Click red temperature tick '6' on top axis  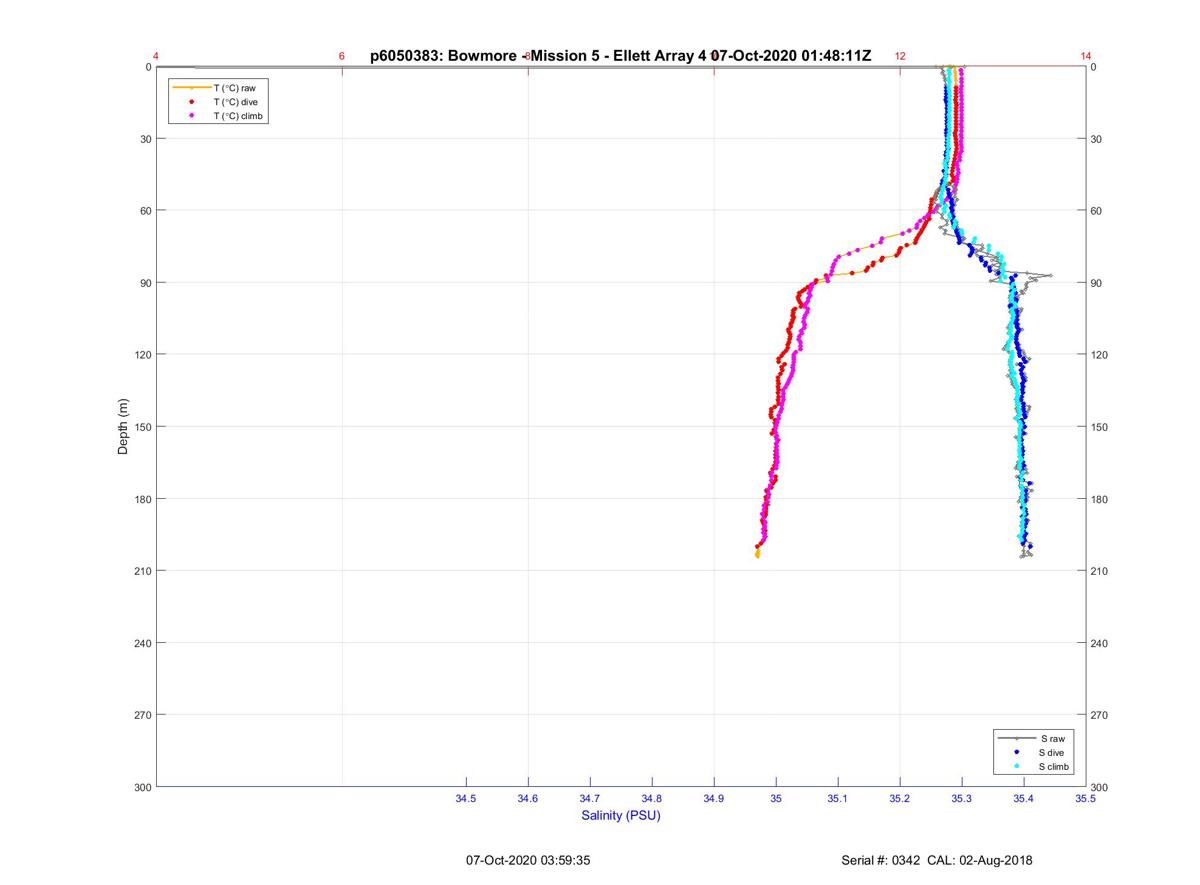pyautogui.click(x=342, y=56)
